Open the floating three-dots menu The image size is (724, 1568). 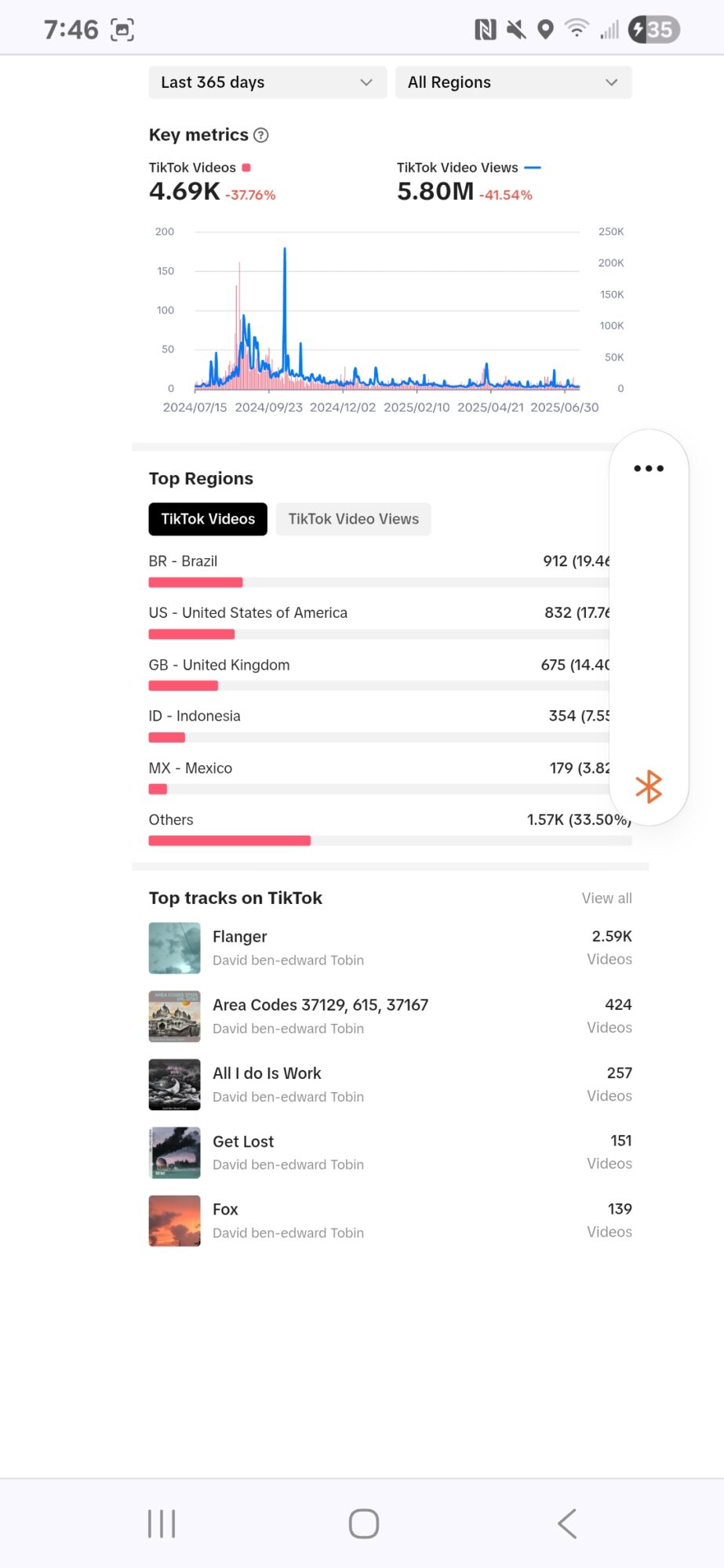pos(649,469)
